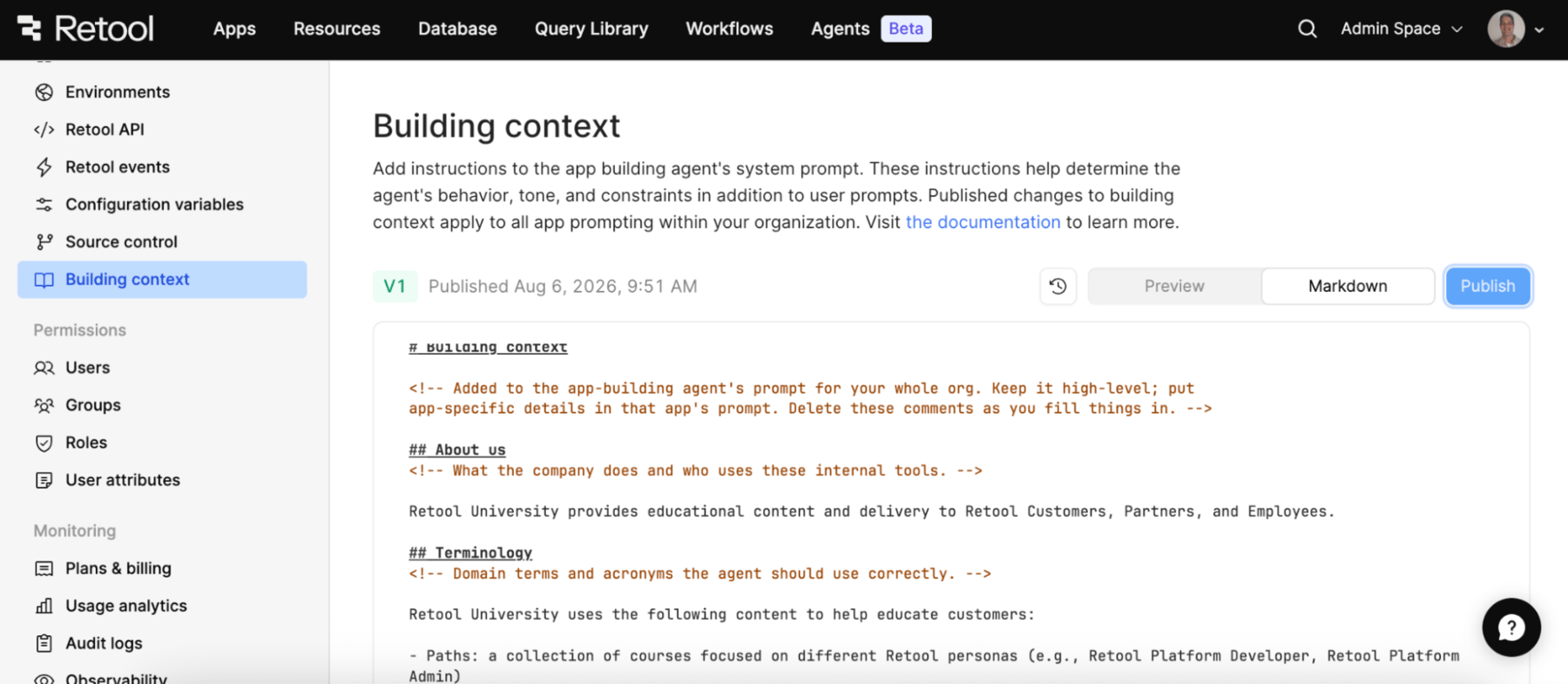Click the Configuration variables sliders icon

click(x=44, y=205)
